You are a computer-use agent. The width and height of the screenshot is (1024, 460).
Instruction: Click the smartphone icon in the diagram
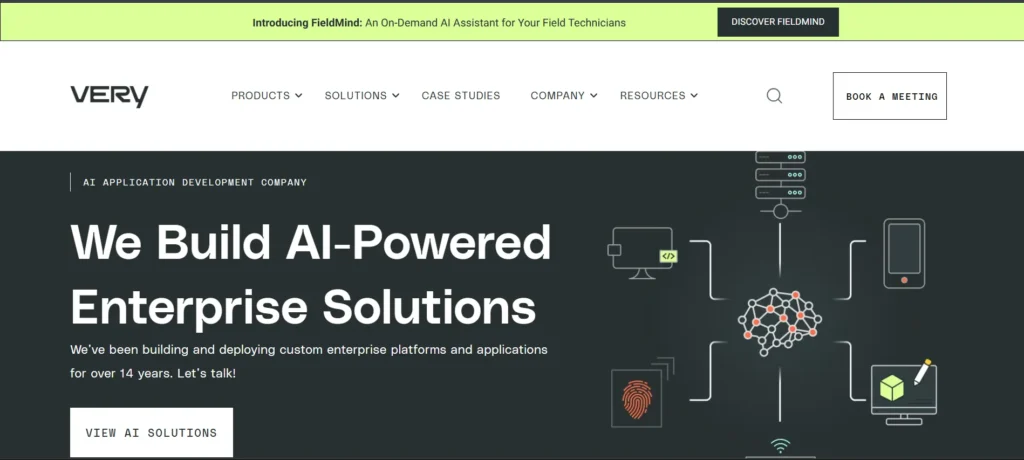(x=903, y=252)
